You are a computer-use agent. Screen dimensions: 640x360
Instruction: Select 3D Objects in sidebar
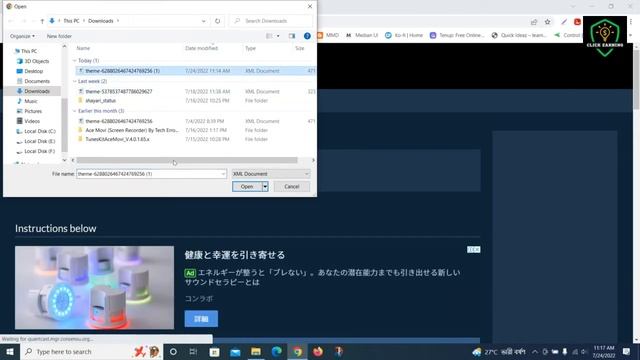(x=36, y=61)
